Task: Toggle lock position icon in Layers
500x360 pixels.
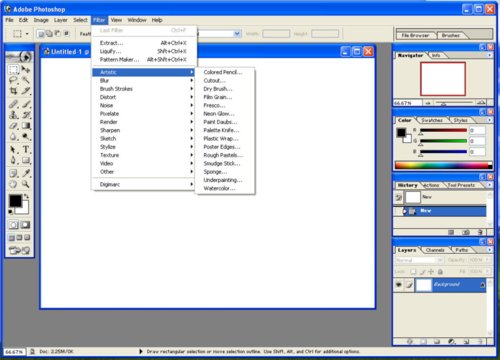Action: point(431,272)
